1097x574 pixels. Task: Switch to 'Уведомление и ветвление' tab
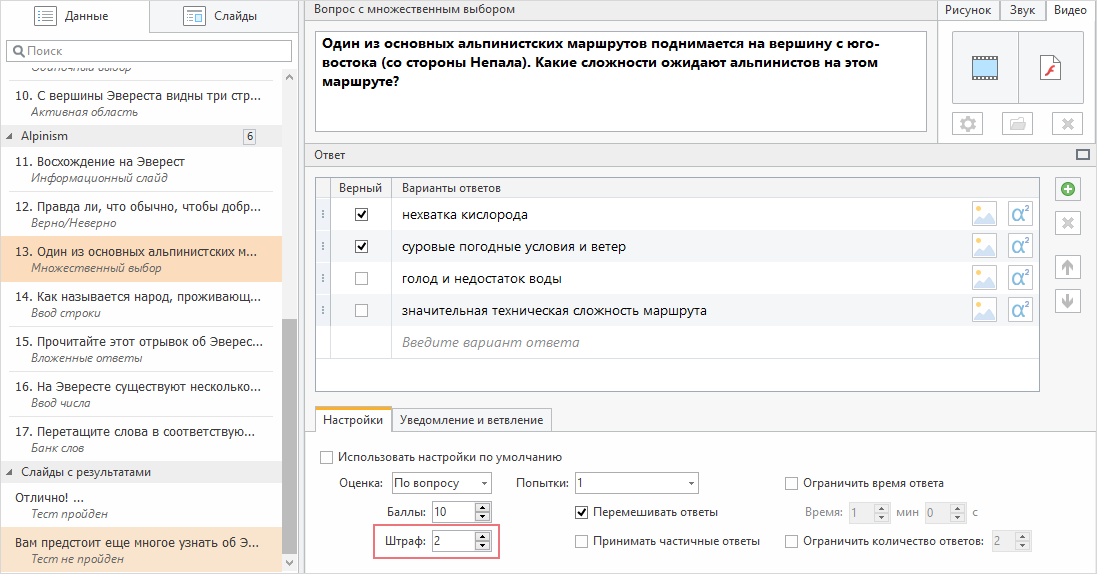(x=472, y=420)
